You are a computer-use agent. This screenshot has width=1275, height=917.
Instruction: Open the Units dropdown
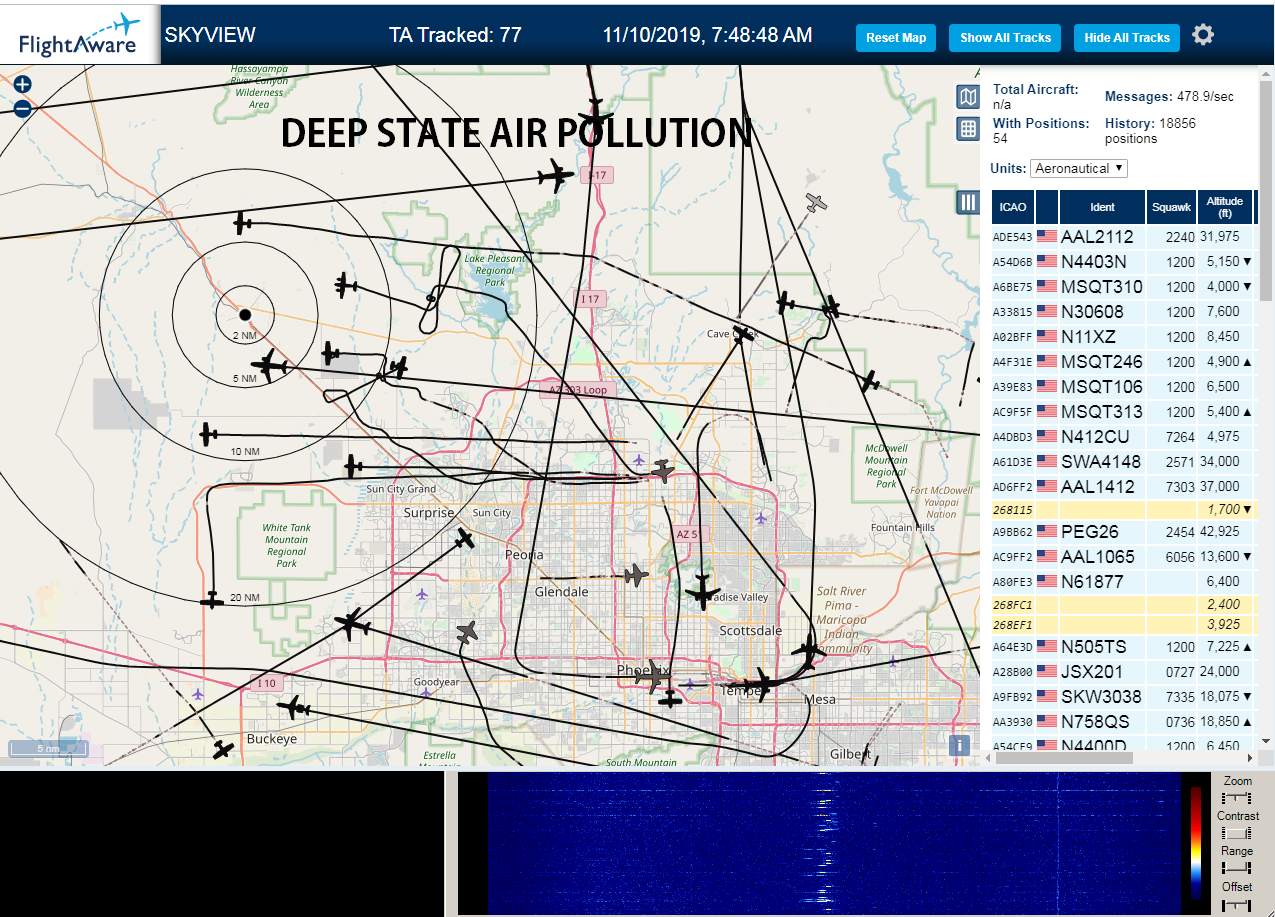[1079, 168]
